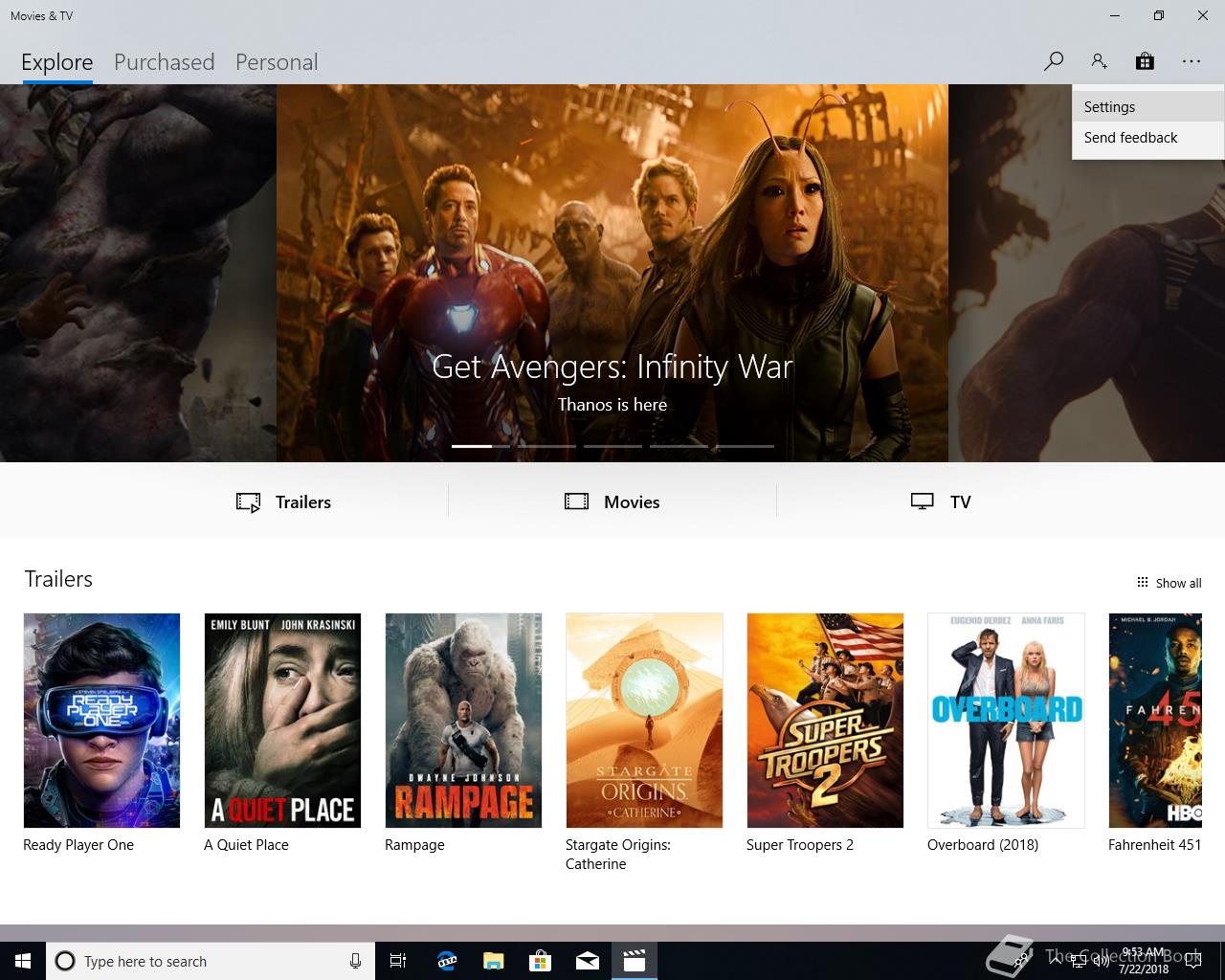This screenshot has height=980, width=1225.
Task: Click the Movies & TV taskbar icon
Action: (x=634, y=961)
